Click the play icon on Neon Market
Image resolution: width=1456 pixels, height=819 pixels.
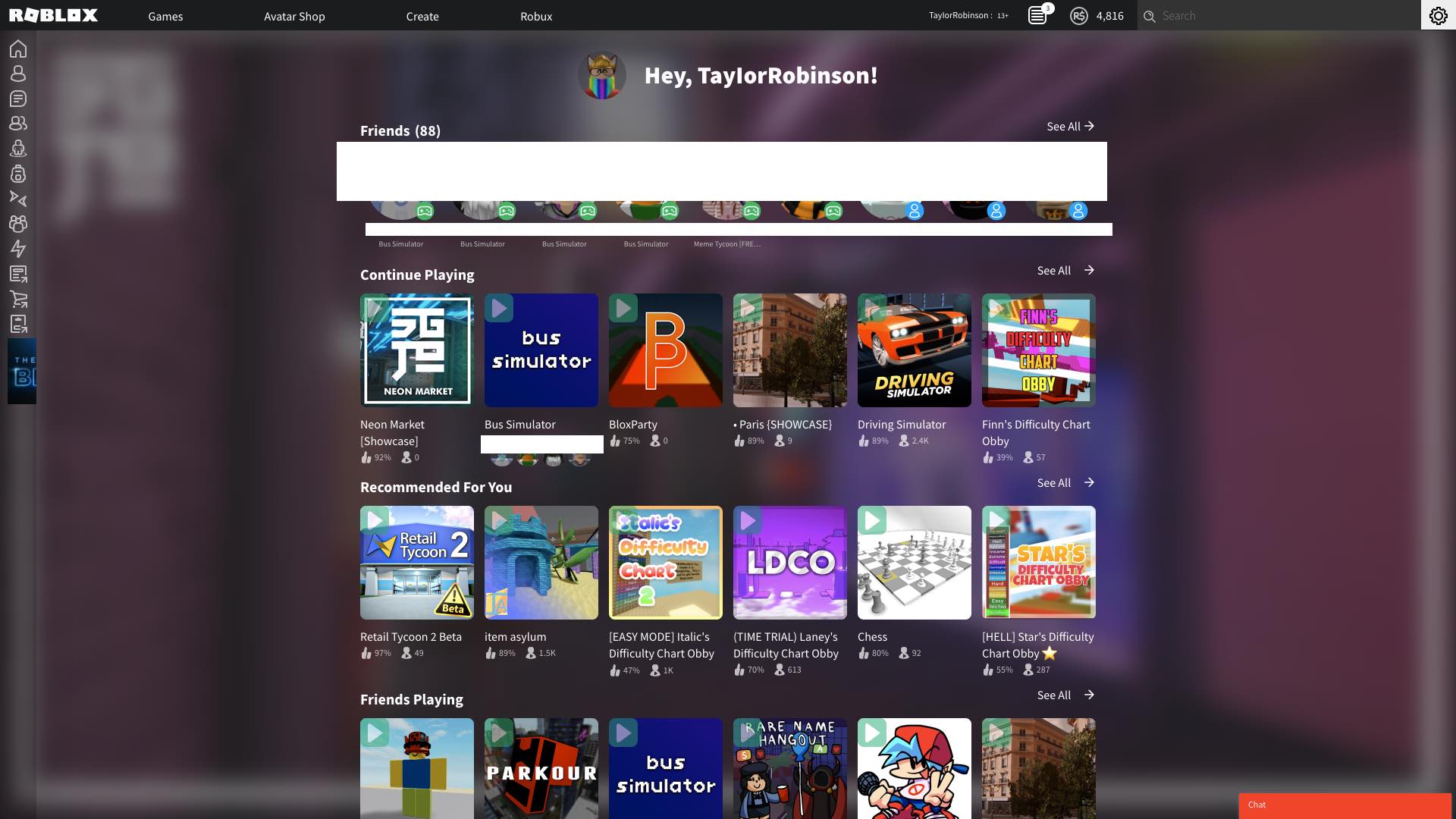point(375,308)
